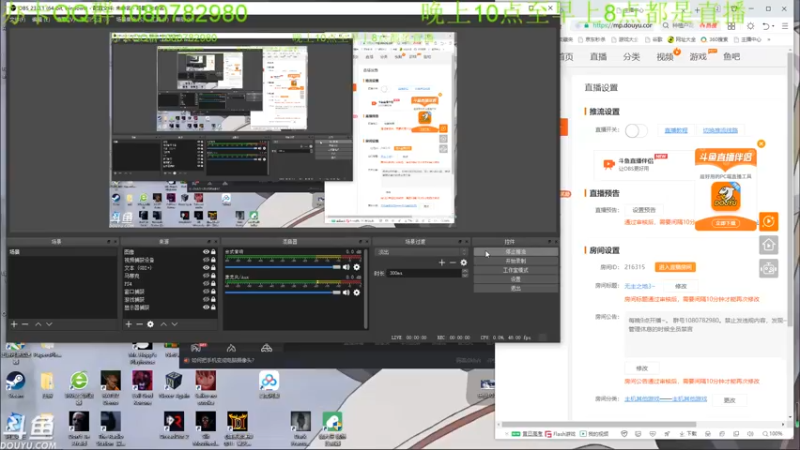Toggle lock on 显示器捕获 source
The height and width of the screenshot is (450, 800).
point(213,308)
